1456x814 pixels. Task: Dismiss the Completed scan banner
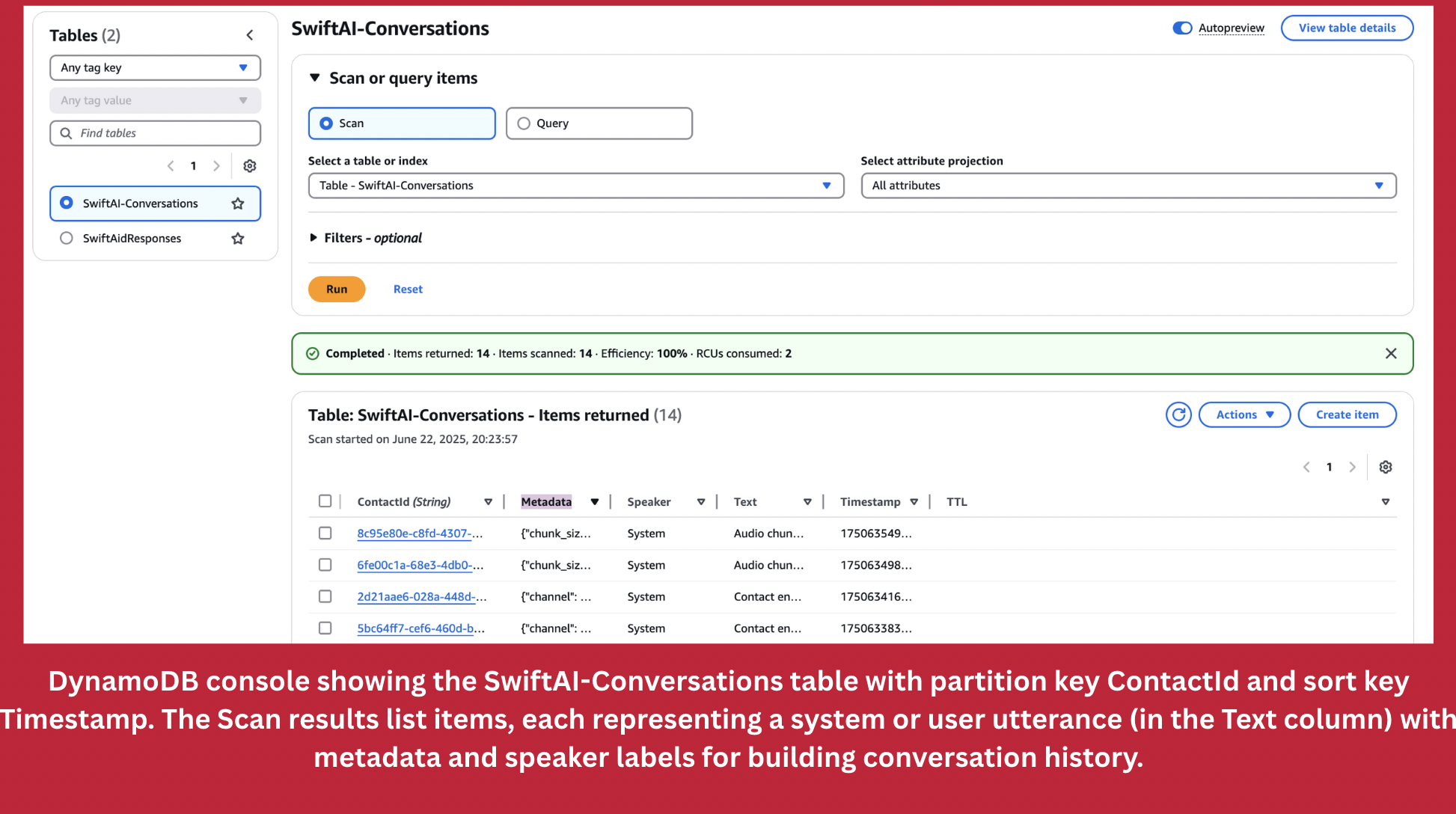(1391, 353)
